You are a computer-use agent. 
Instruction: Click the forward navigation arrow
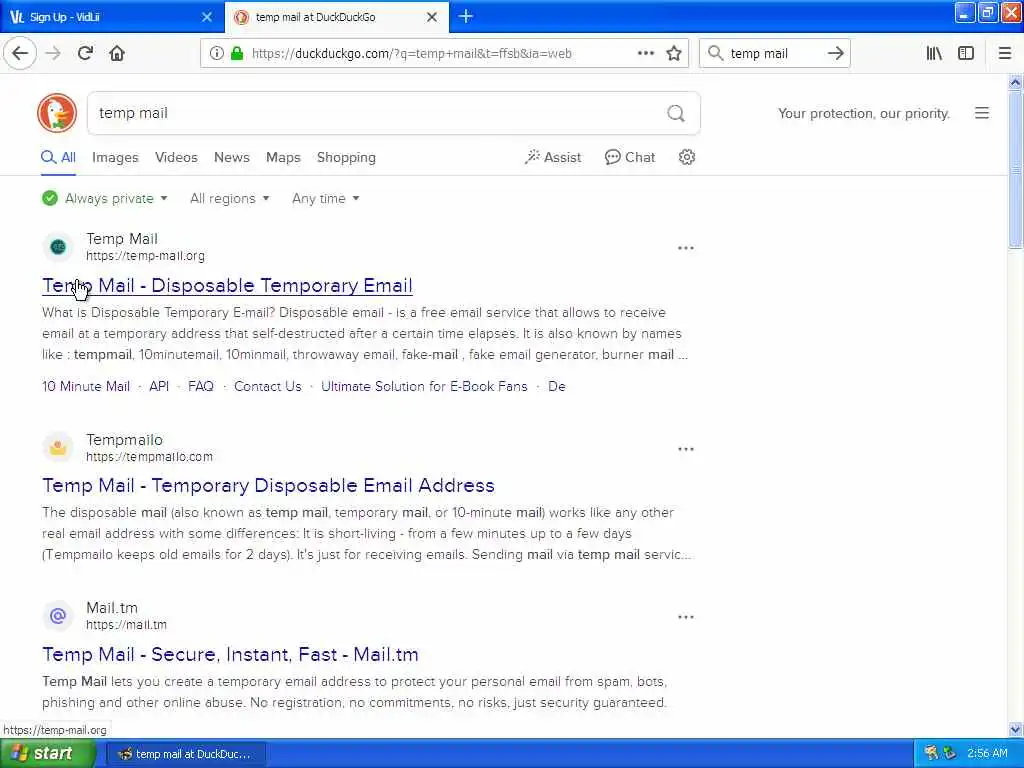53,54
